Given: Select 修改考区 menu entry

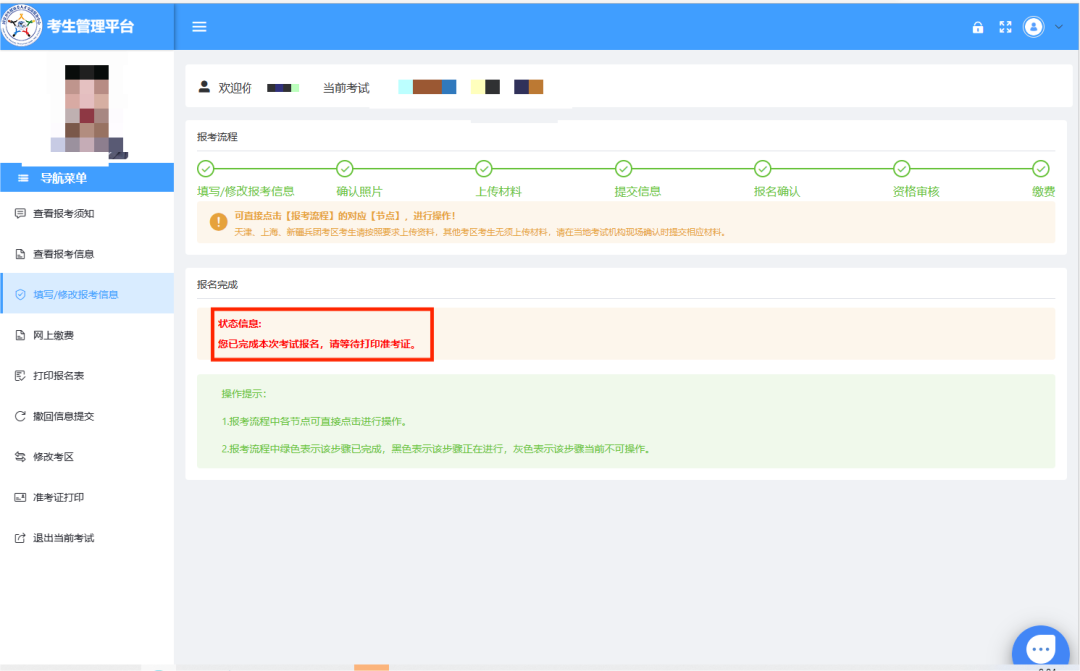Looking at the screenshot, I should (x=53, y=457).
